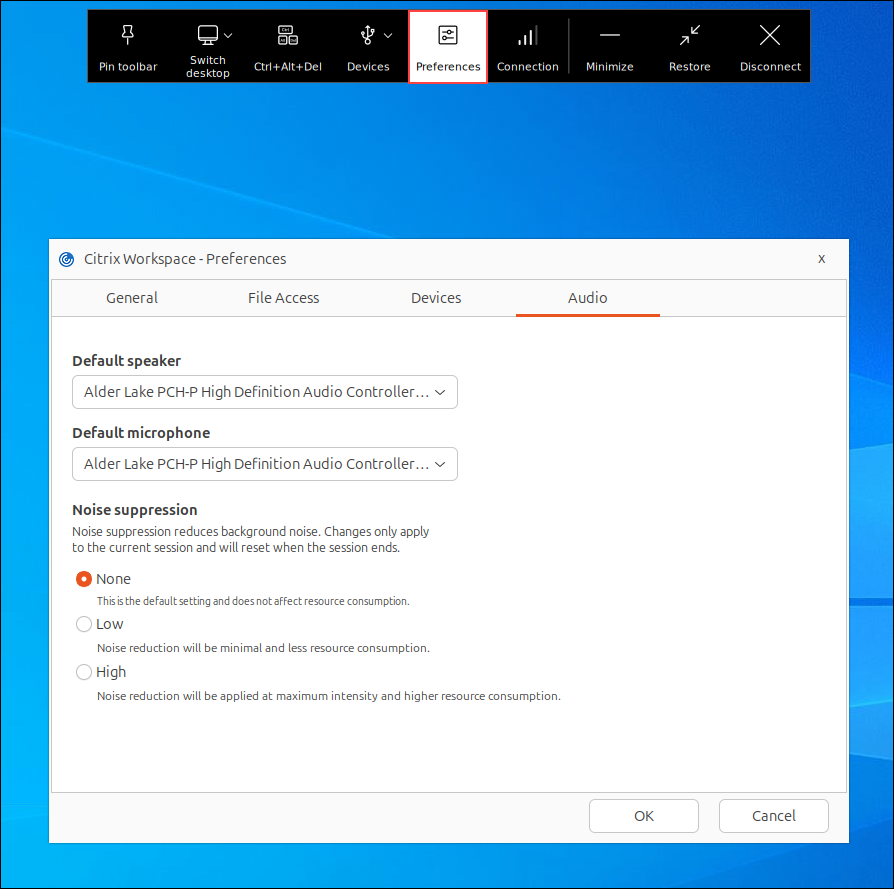Click the Devices USB icon

pos(368,35)
